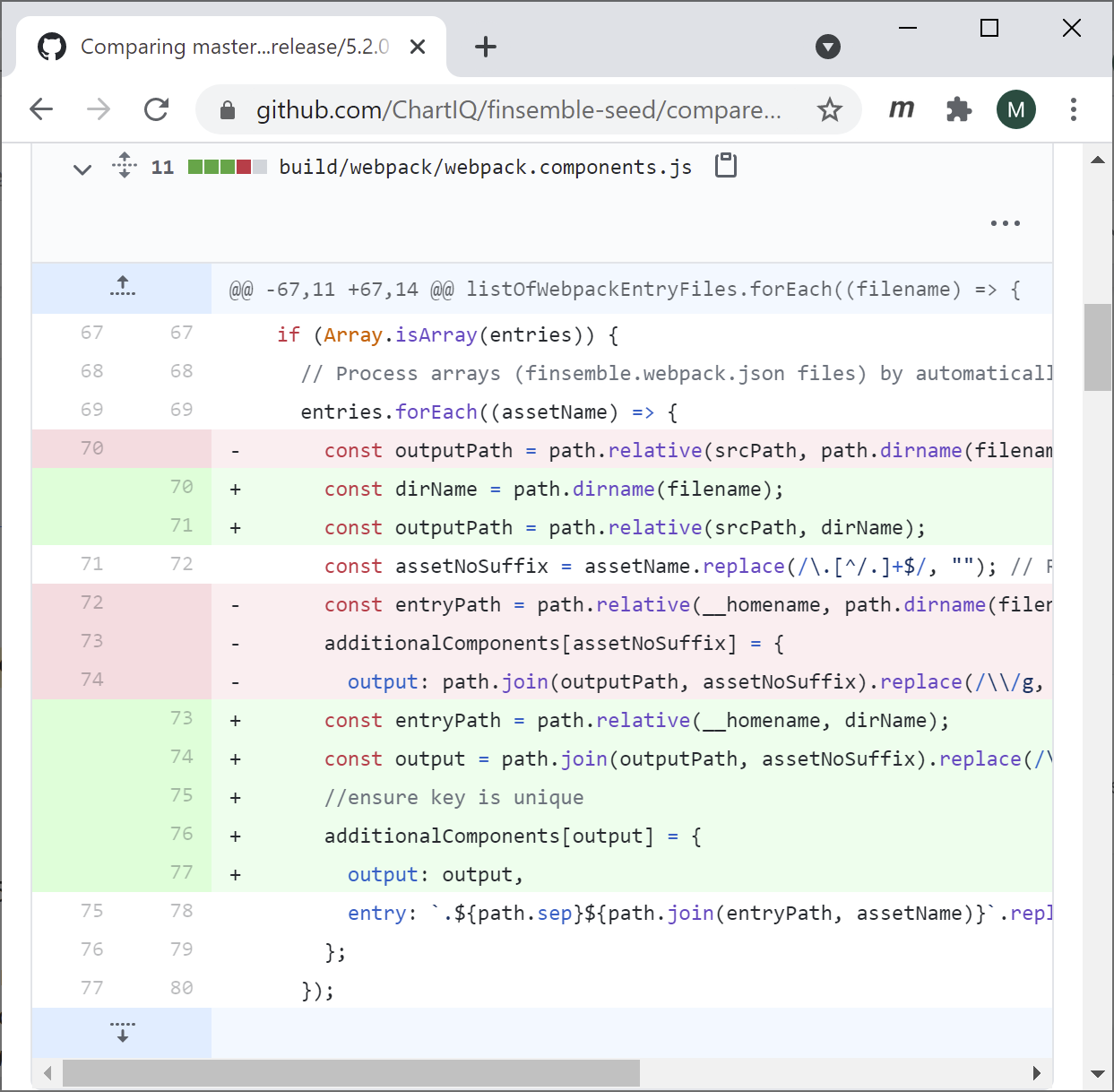This screenshot has width=1114, height=1092.
Task: View site info via the padlock icon
Action: (x=228, y=110)
